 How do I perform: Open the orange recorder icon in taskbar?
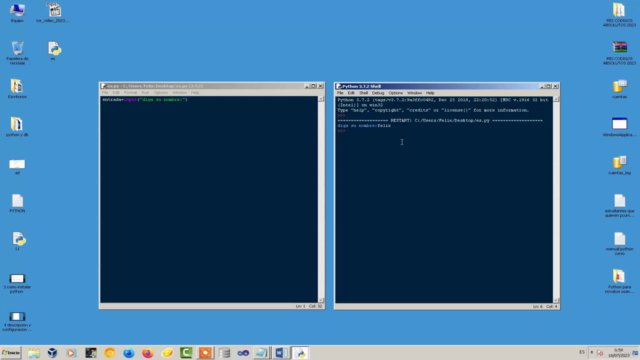tap(205, 353)
